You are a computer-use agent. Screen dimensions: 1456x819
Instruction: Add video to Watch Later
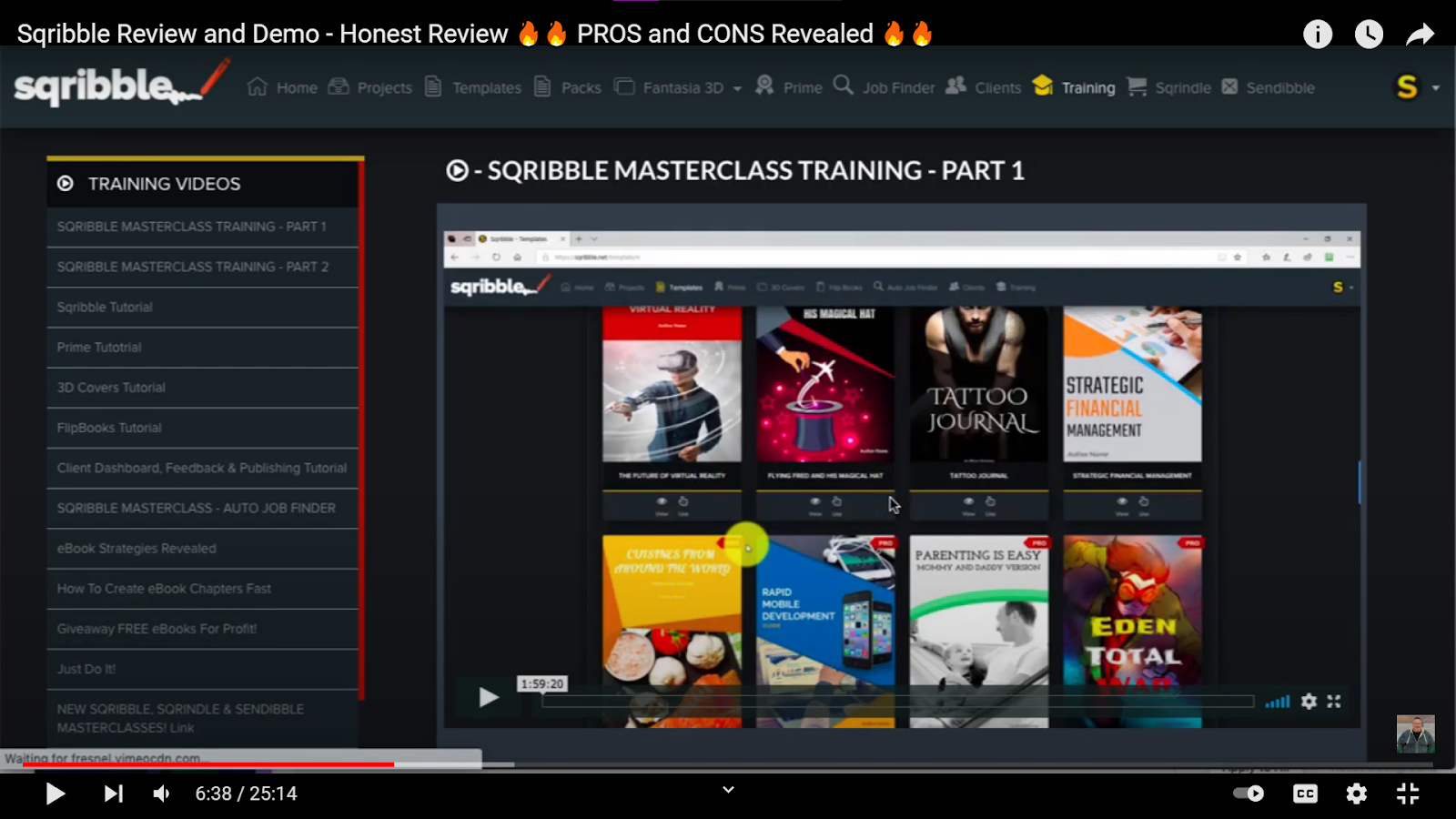click(x=1369, y=35)
